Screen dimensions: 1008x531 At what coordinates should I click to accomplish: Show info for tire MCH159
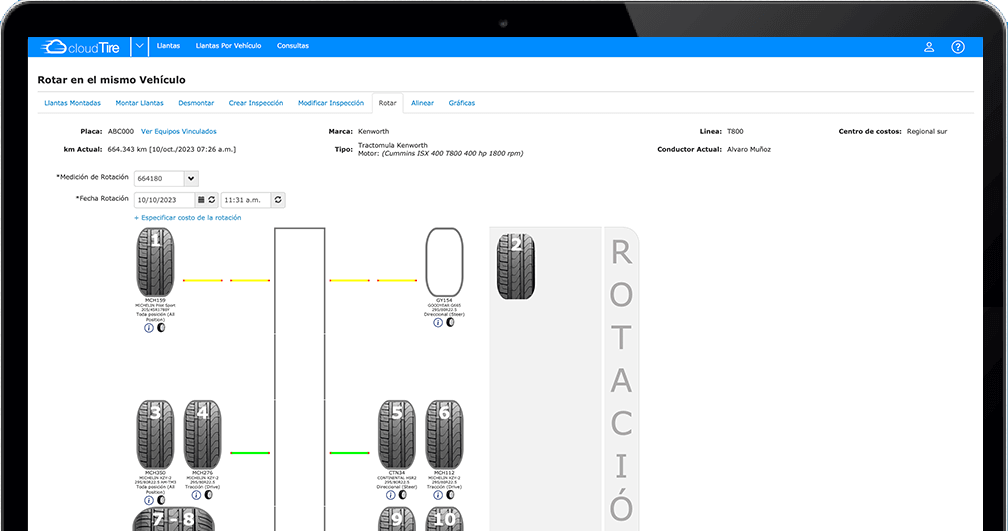(149, 328)
